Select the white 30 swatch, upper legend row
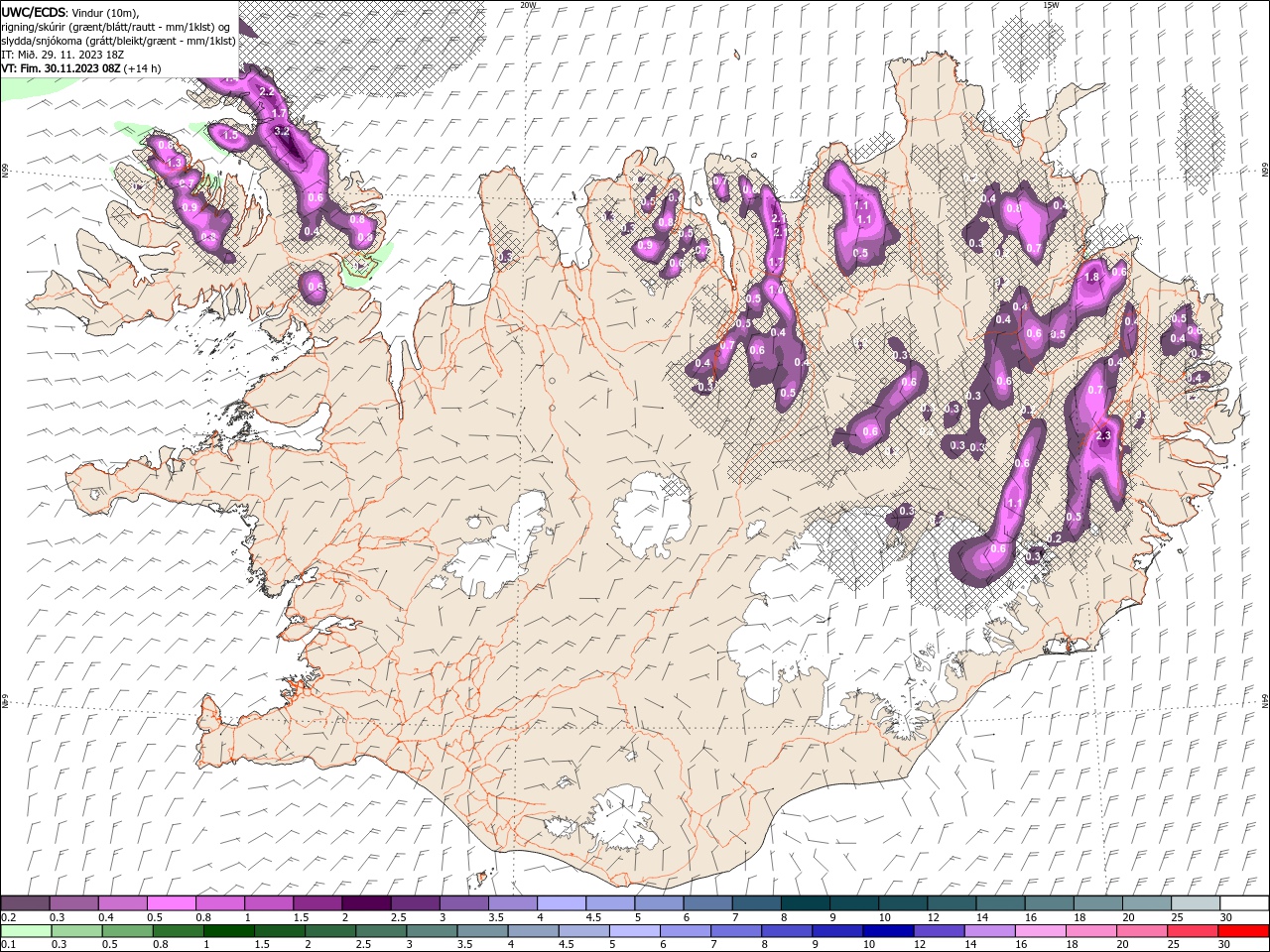Image resolution: width=1270 pixels, height=952 pixels. (x=1244, y=903)
